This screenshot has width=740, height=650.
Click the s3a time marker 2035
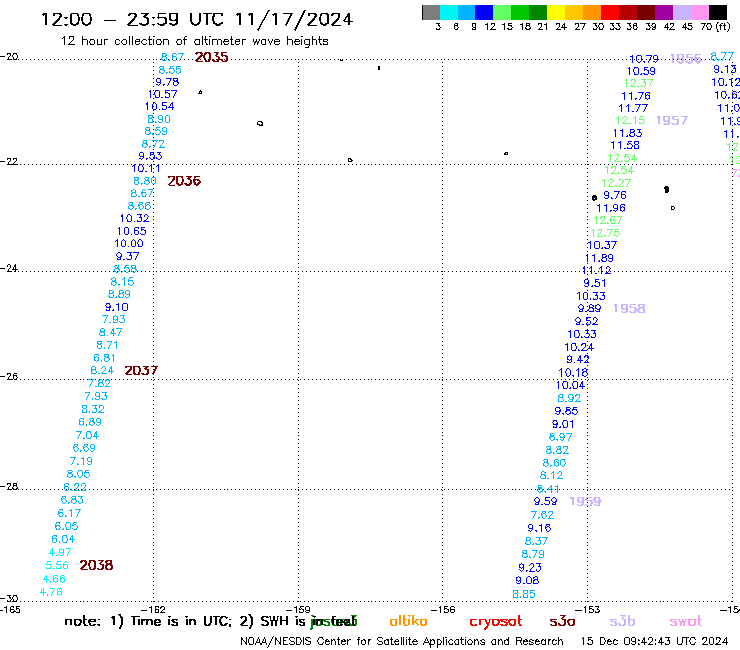point(211,57)
